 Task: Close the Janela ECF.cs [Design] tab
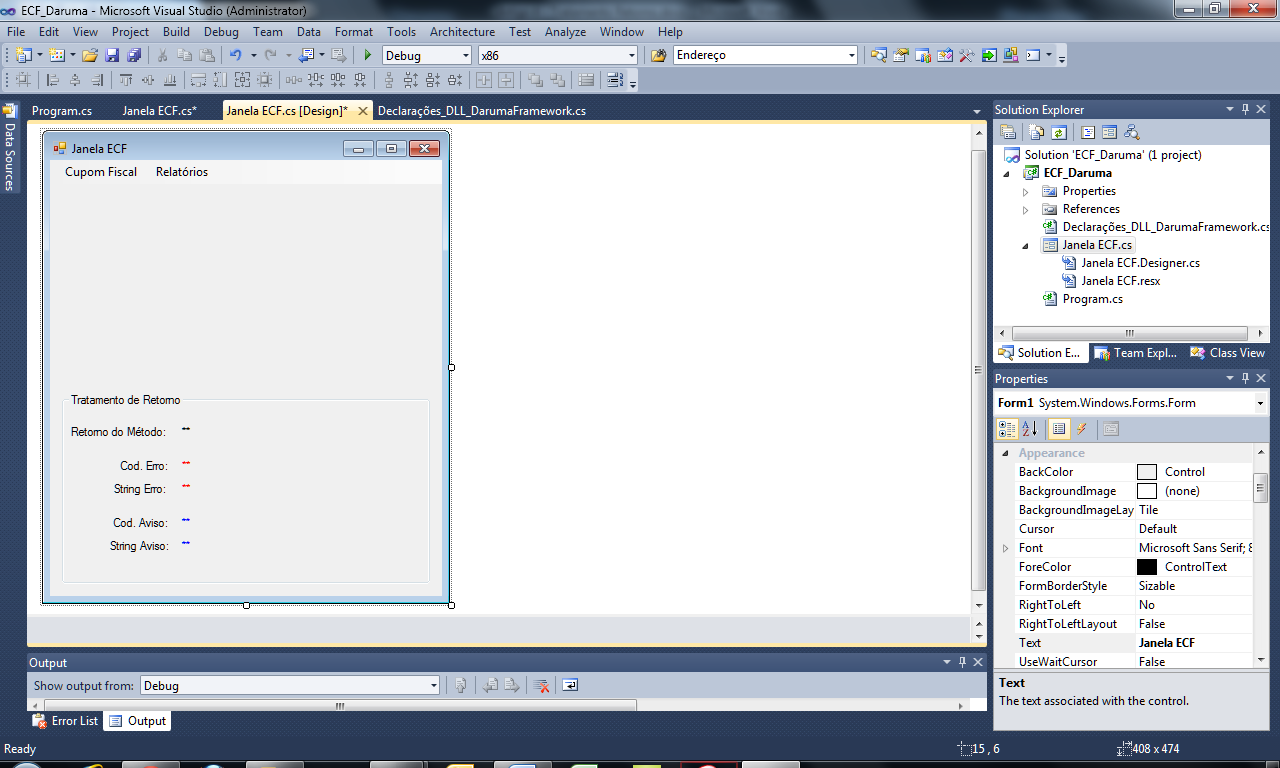[363, 111]
